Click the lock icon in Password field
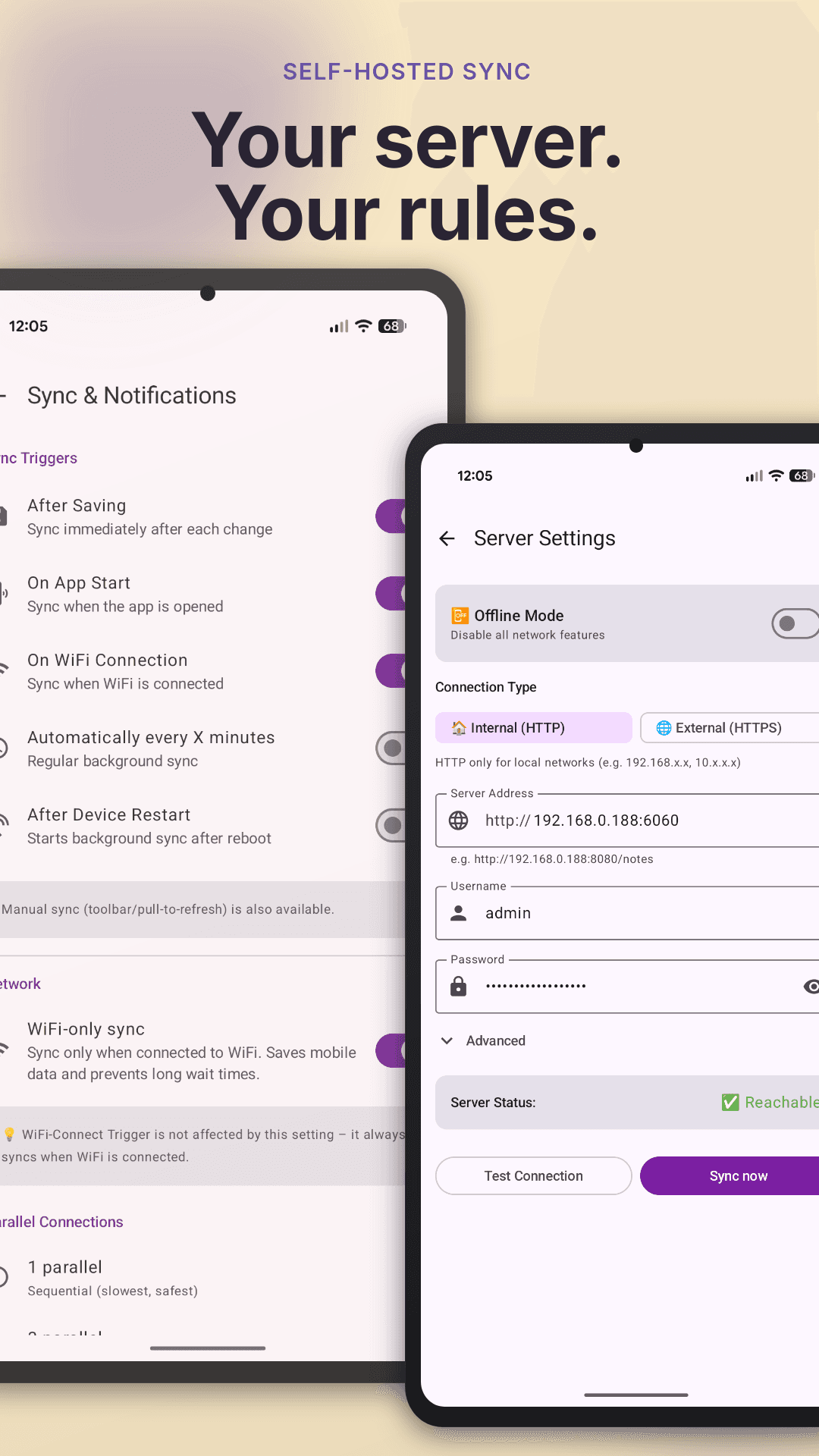The width and height of the screenshot is (819, 1456). tap(459, 986)
